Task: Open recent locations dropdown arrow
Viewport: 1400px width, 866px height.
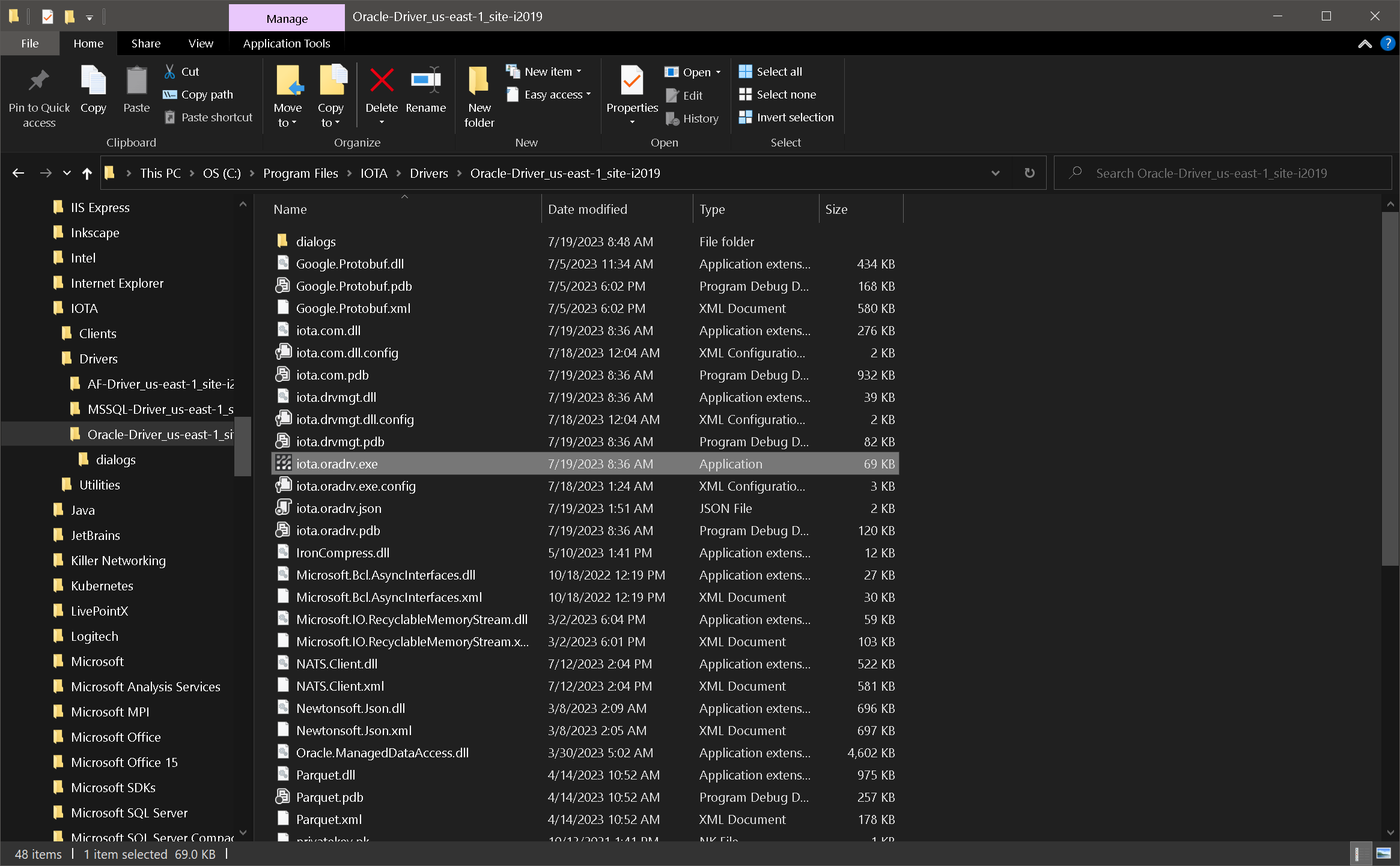Action: 67,173
